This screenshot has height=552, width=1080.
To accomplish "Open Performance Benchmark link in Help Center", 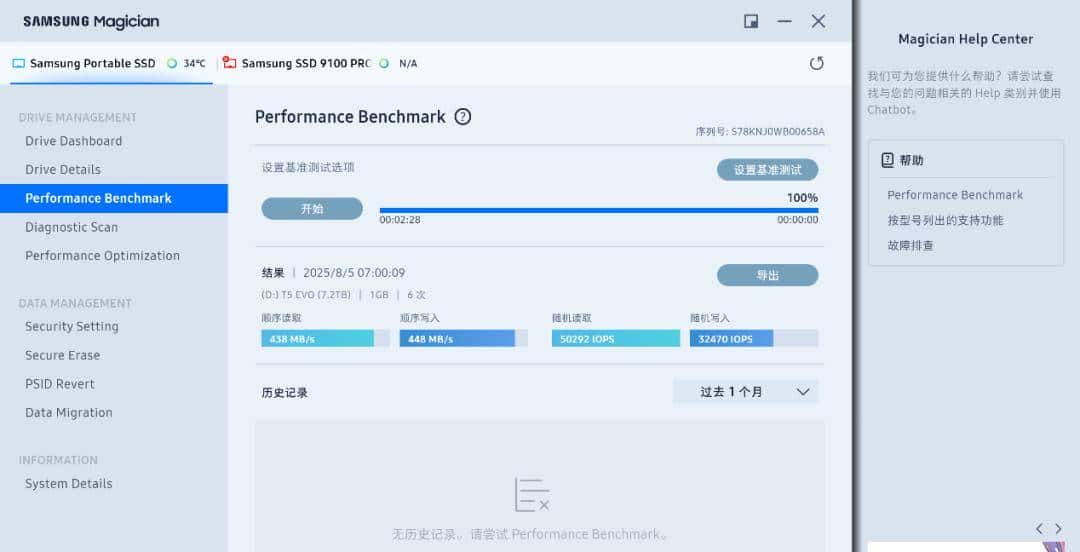I will click(x=955, y=195).
